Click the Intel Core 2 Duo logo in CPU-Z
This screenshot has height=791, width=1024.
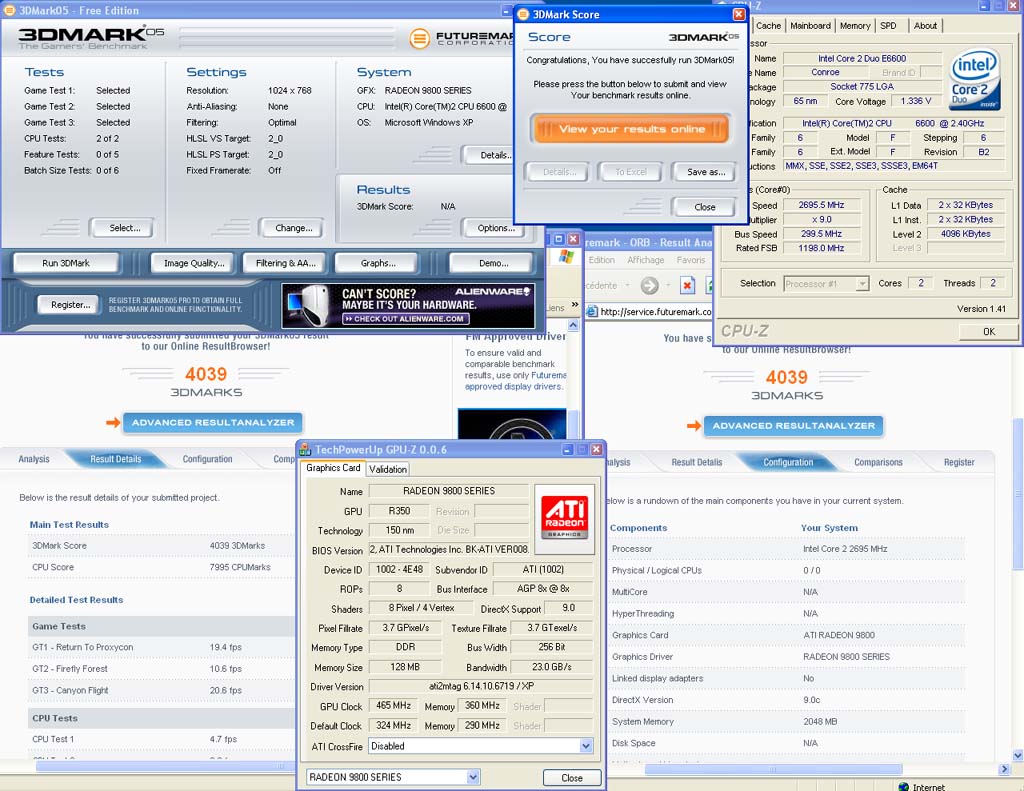[974, 79]
